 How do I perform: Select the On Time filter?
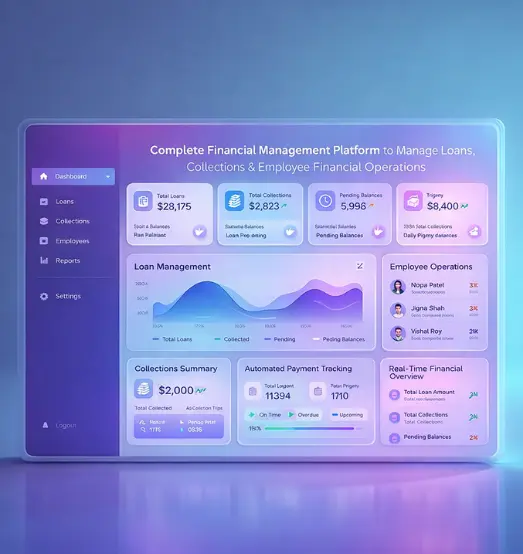tap(265, 415)
